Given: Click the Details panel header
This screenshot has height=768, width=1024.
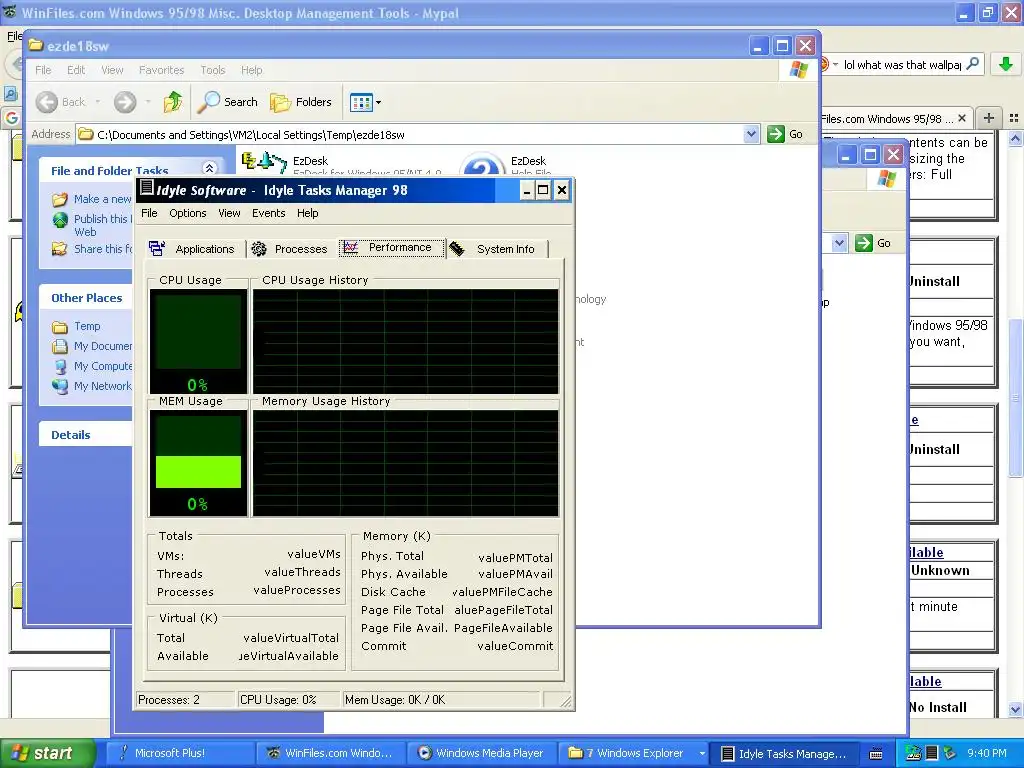Looking at the screenshot, I should coord(86,435).
